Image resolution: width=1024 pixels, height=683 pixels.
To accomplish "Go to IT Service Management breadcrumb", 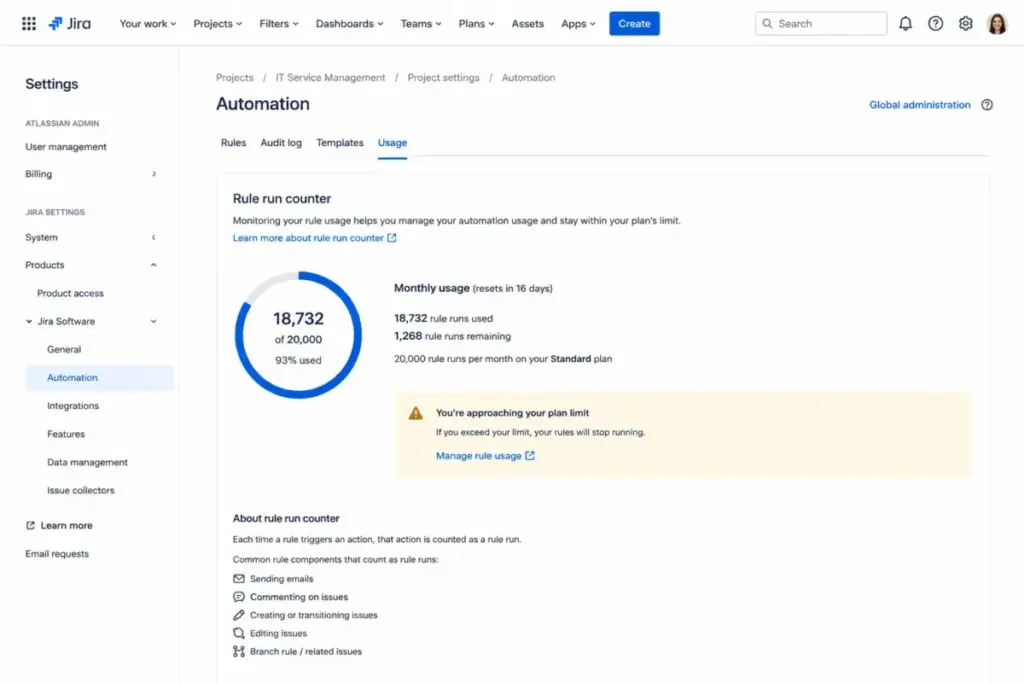I will (330, 77).
